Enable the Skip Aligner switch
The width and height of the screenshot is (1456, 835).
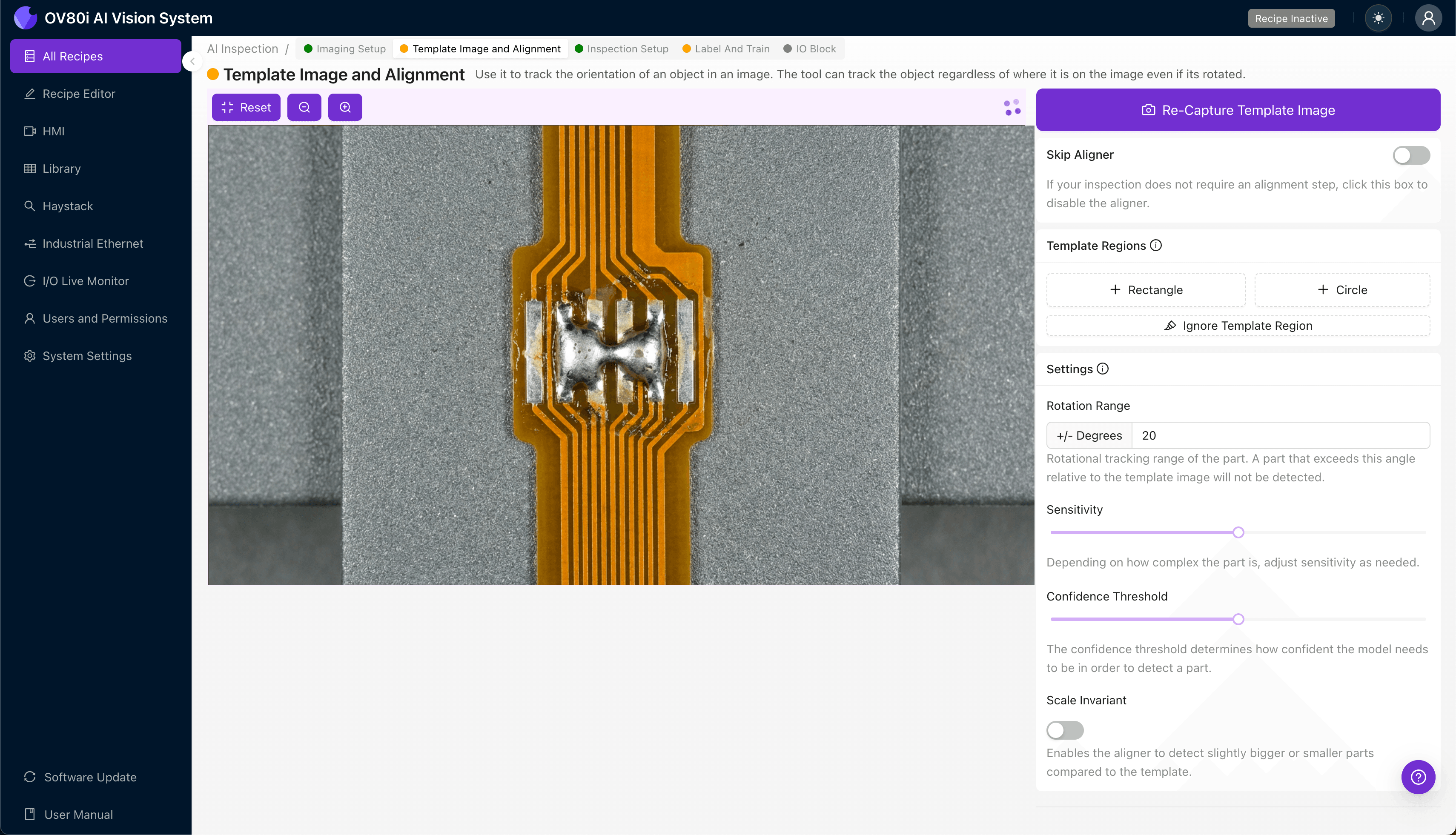(1411, 155)
